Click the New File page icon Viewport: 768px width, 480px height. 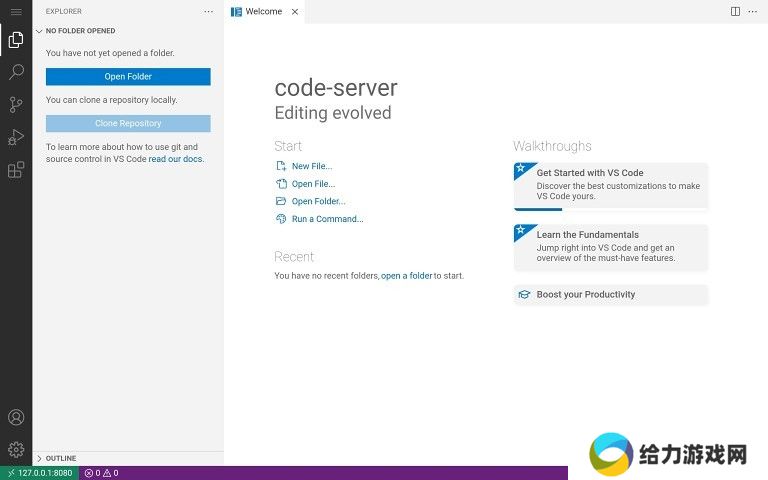click(x=281, y=166)
